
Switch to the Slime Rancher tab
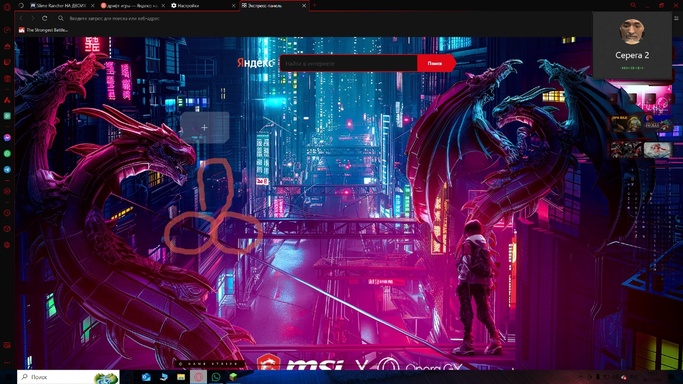(61, 6)
